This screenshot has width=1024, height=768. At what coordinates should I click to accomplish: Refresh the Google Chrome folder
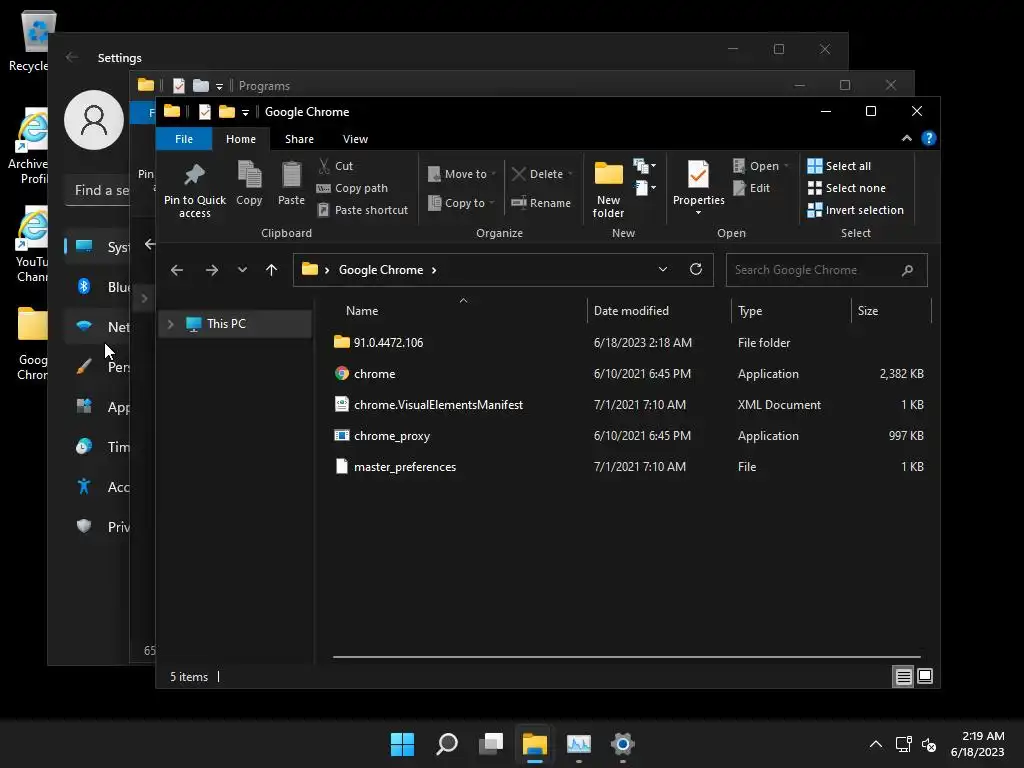tap(696, 269)
